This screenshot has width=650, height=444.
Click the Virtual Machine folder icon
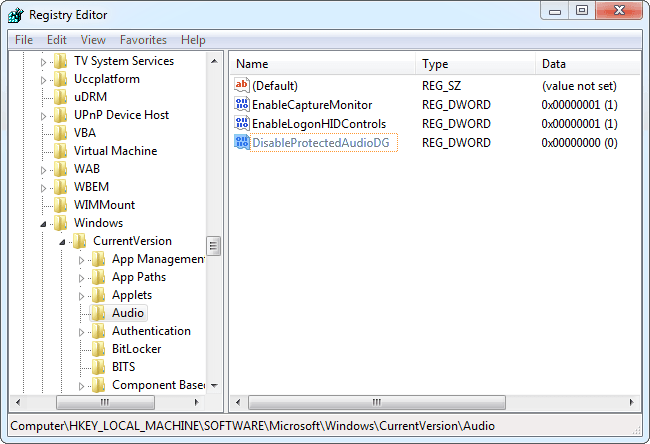pyautogui.click(x=61, y=151)
